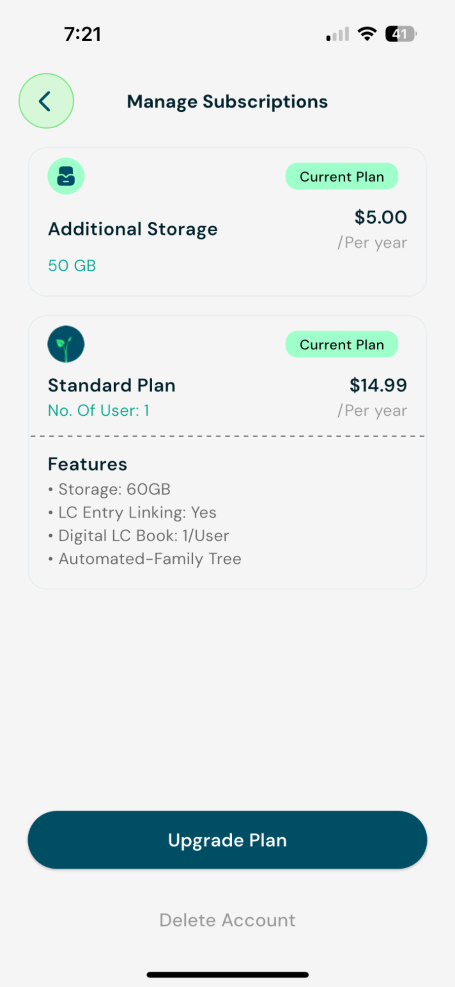Image resolution: width=455 pixels, height=987 pixels.
Task: Tap the Manage Subscriptions header title
Action: pyautogui.click(x=227, y=102)
